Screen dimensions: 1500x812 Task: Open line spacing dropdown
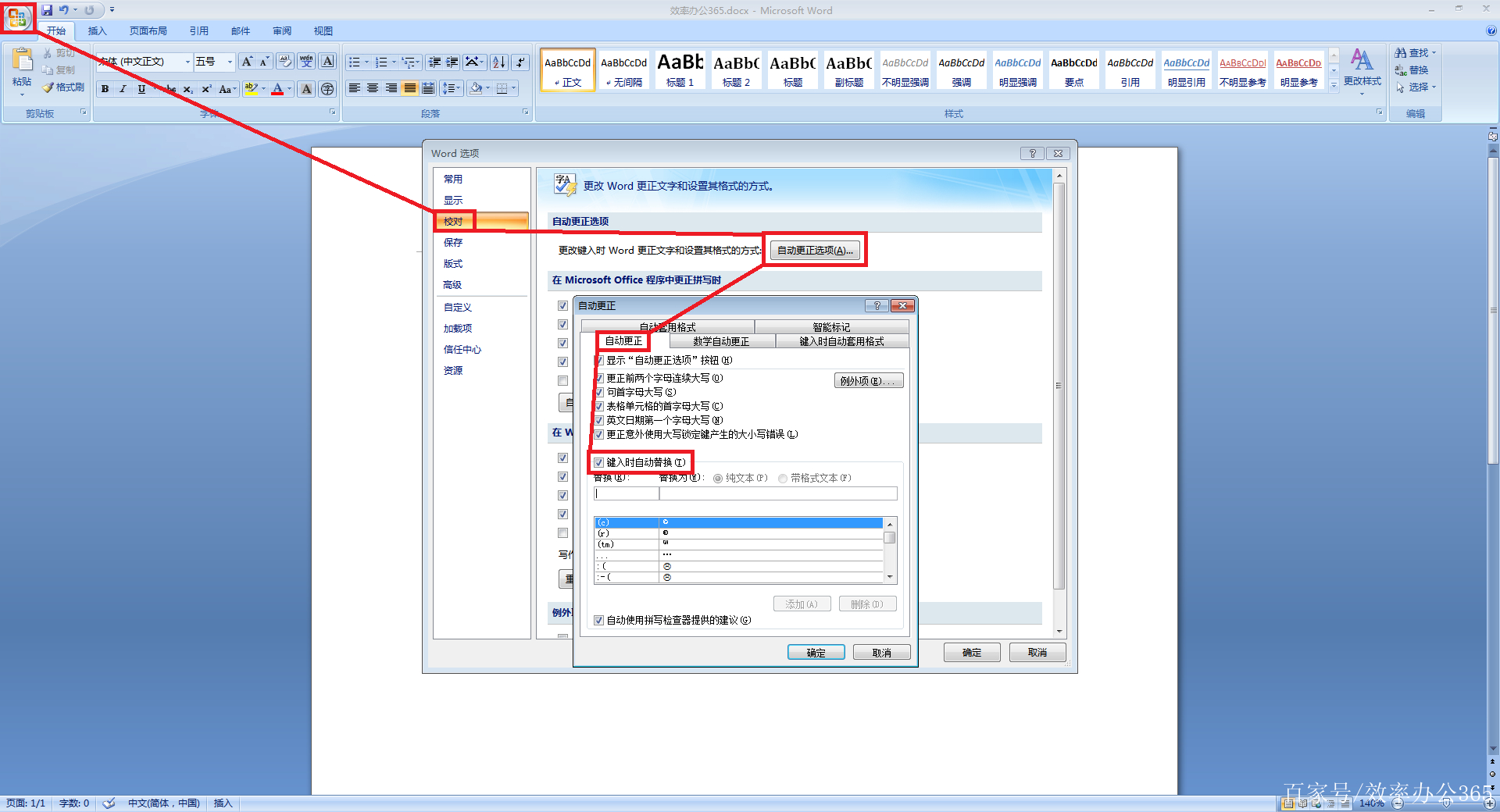pyautogui.click(x=452, y=88)
